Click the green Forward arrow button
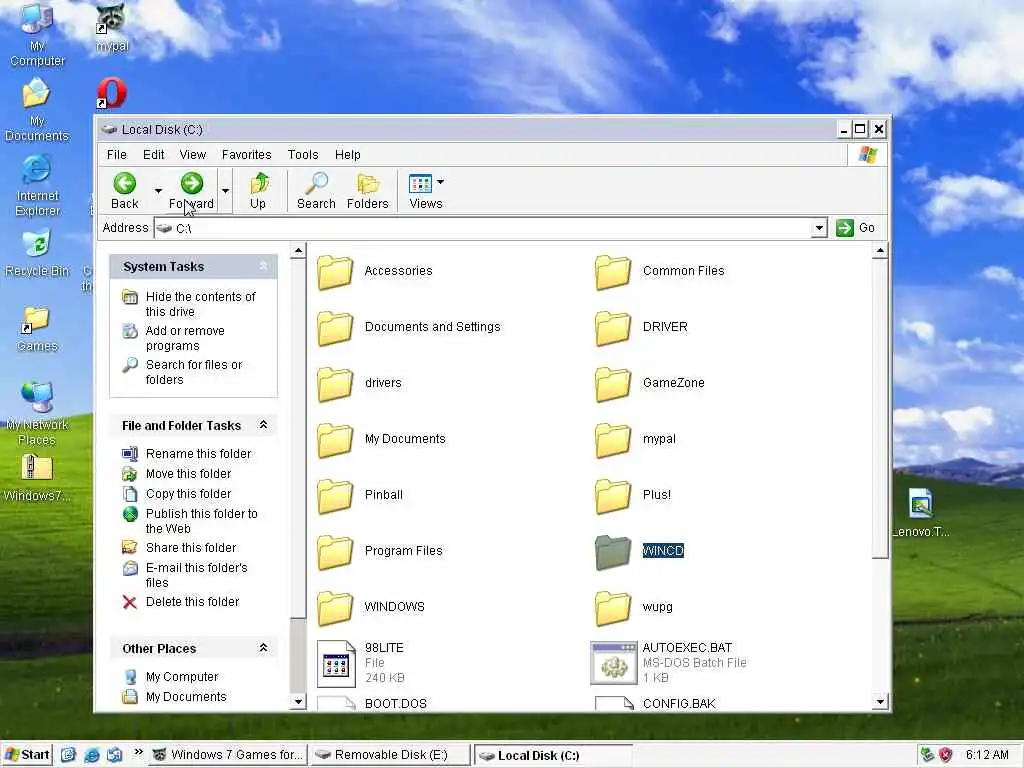The image size is (1024, 768). (x=191, y=191)
